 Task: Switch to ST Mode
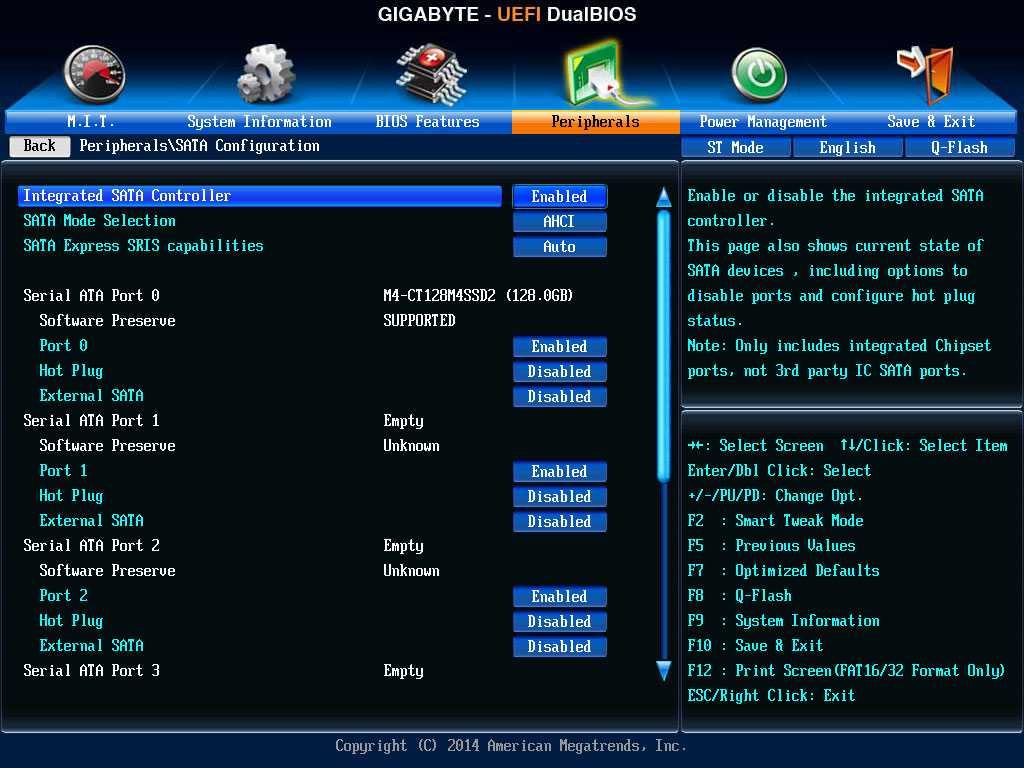(x=735, y=148)
